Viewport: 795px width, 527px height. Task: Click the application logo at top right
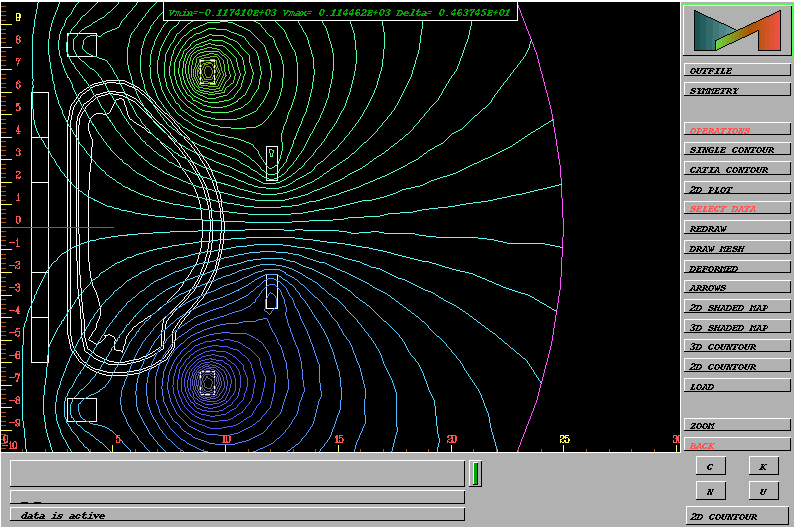[x=737, y=30]
